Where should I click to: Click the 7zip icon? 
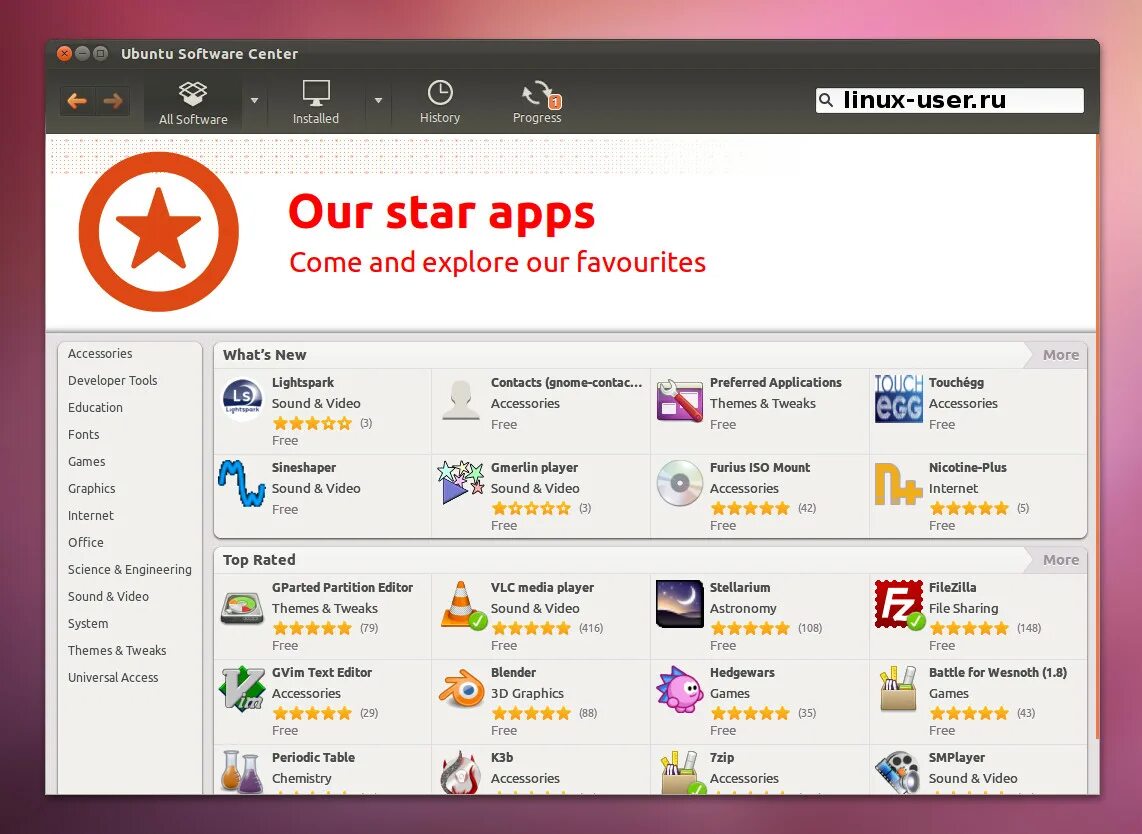point(683,772)
